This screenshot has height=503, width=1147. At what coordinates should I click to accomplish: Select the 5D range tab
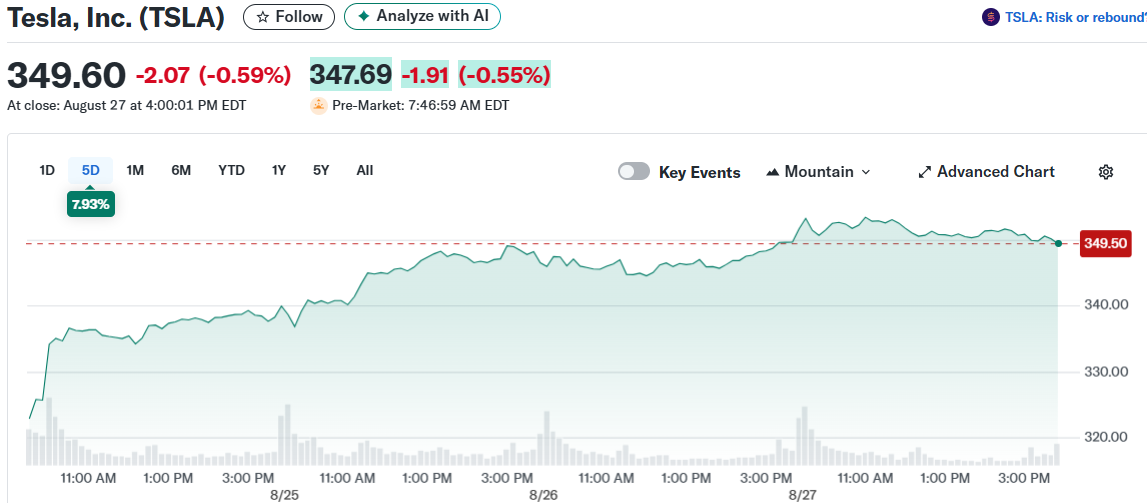pos(91,170)
